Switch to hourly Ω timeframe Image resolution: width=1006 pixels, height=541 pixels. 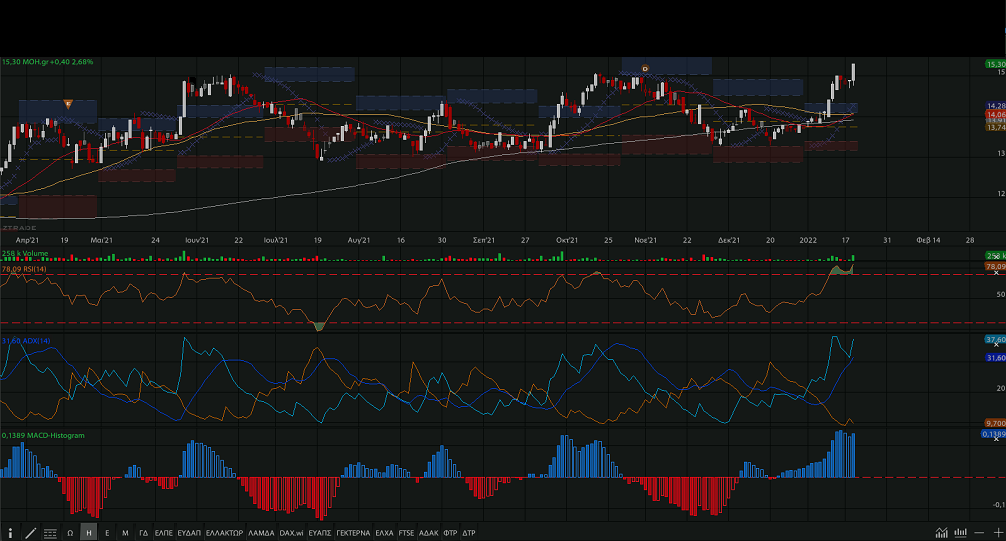pos(70,533)
